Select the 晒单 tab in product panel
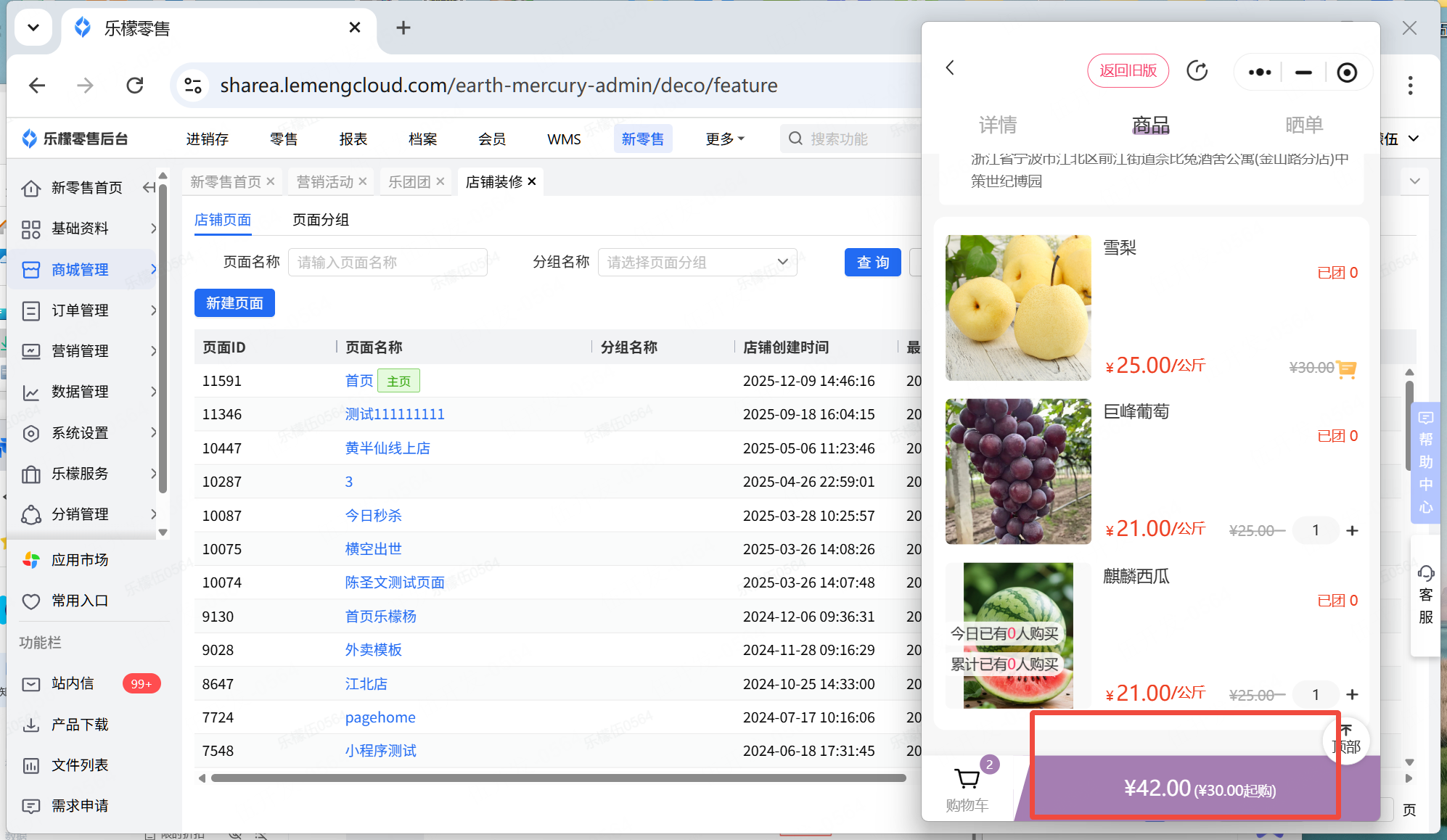This screenshot has width=1447, height=840. tap(1303, 125)
